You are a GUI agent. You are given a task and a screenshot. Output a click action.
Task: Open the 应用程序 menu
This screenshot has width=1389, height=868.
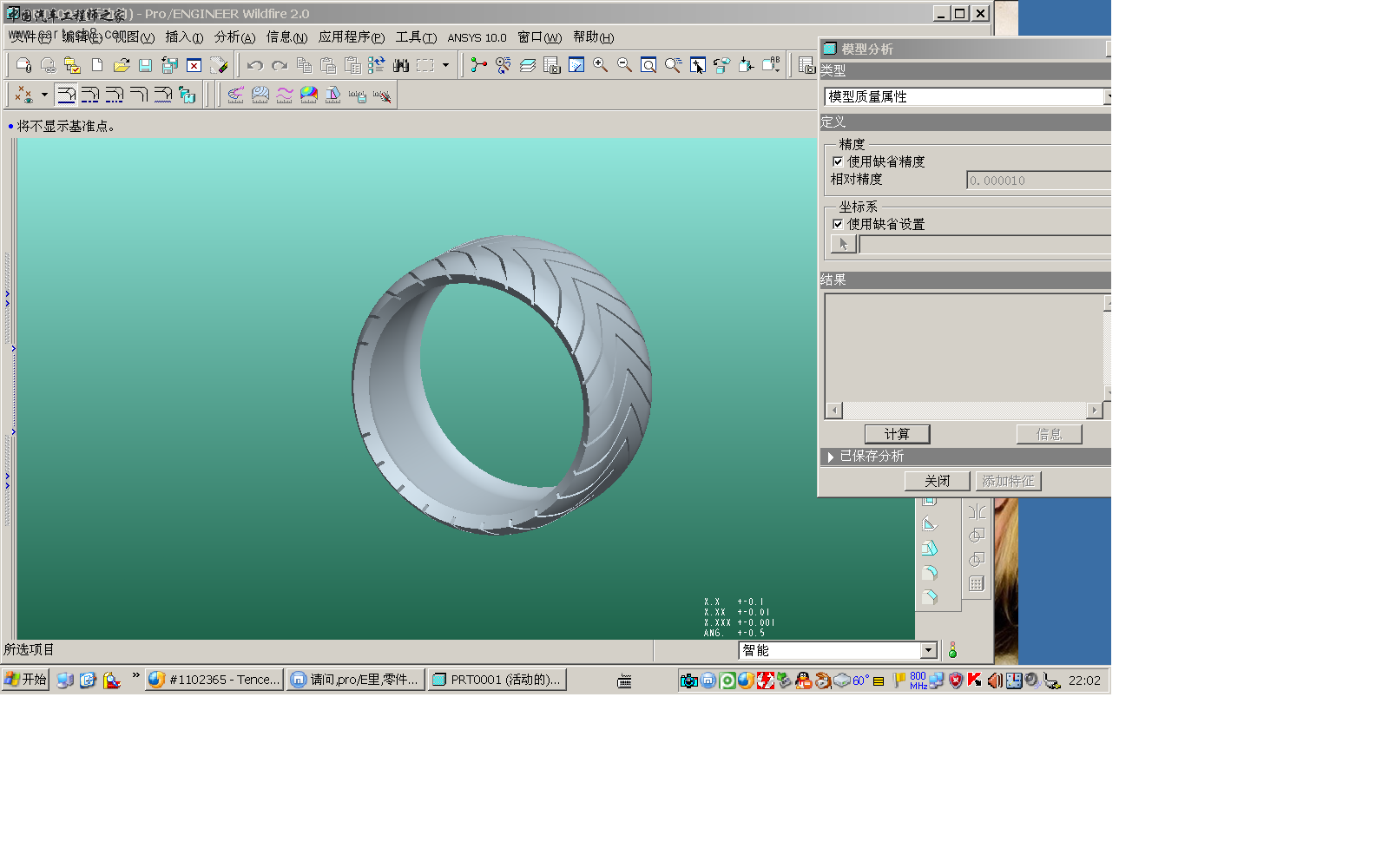(x=352, y=36)
